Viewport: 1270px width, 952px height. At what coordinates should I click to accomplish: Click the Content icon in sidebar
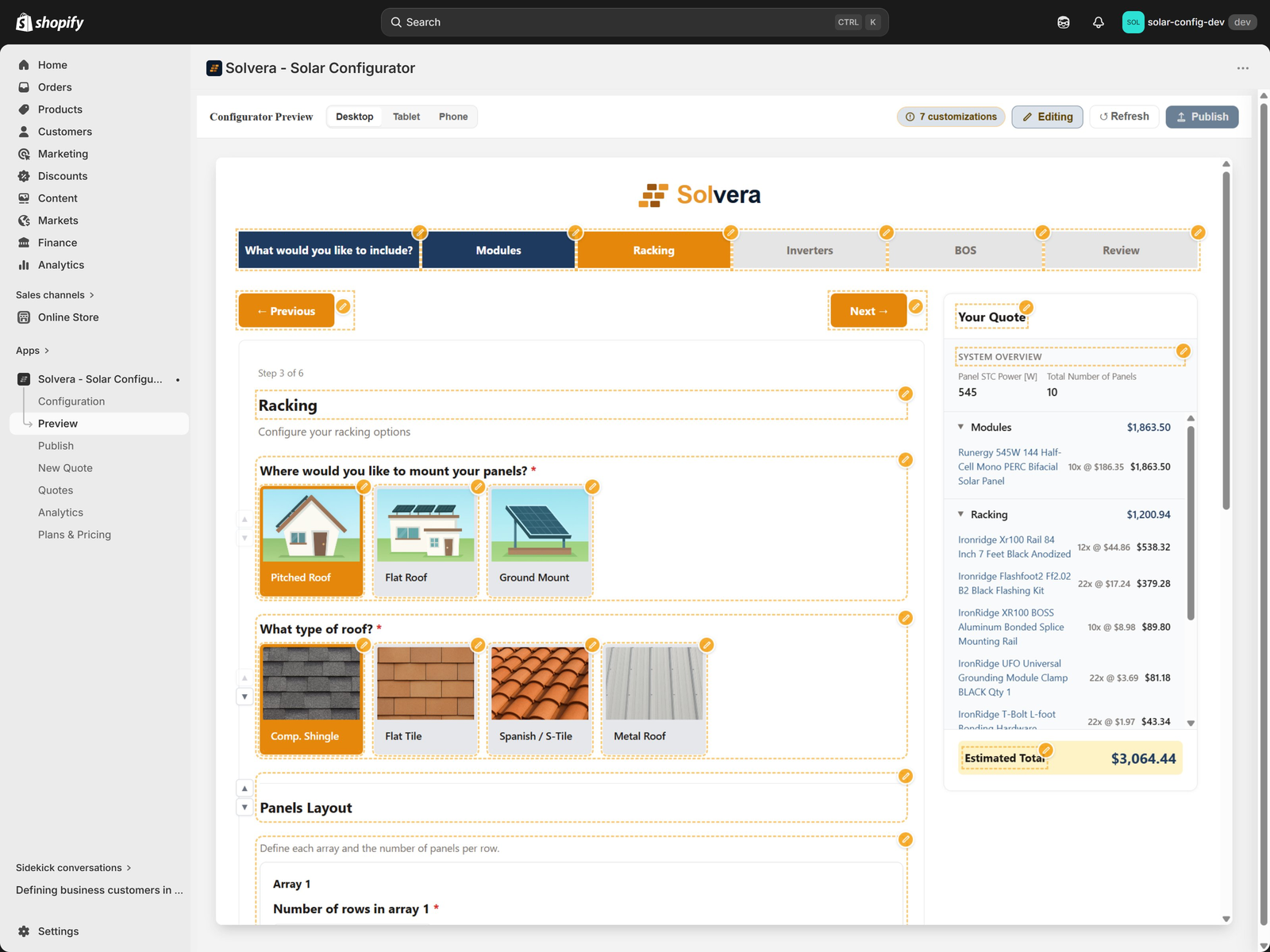tap(24, 198)
